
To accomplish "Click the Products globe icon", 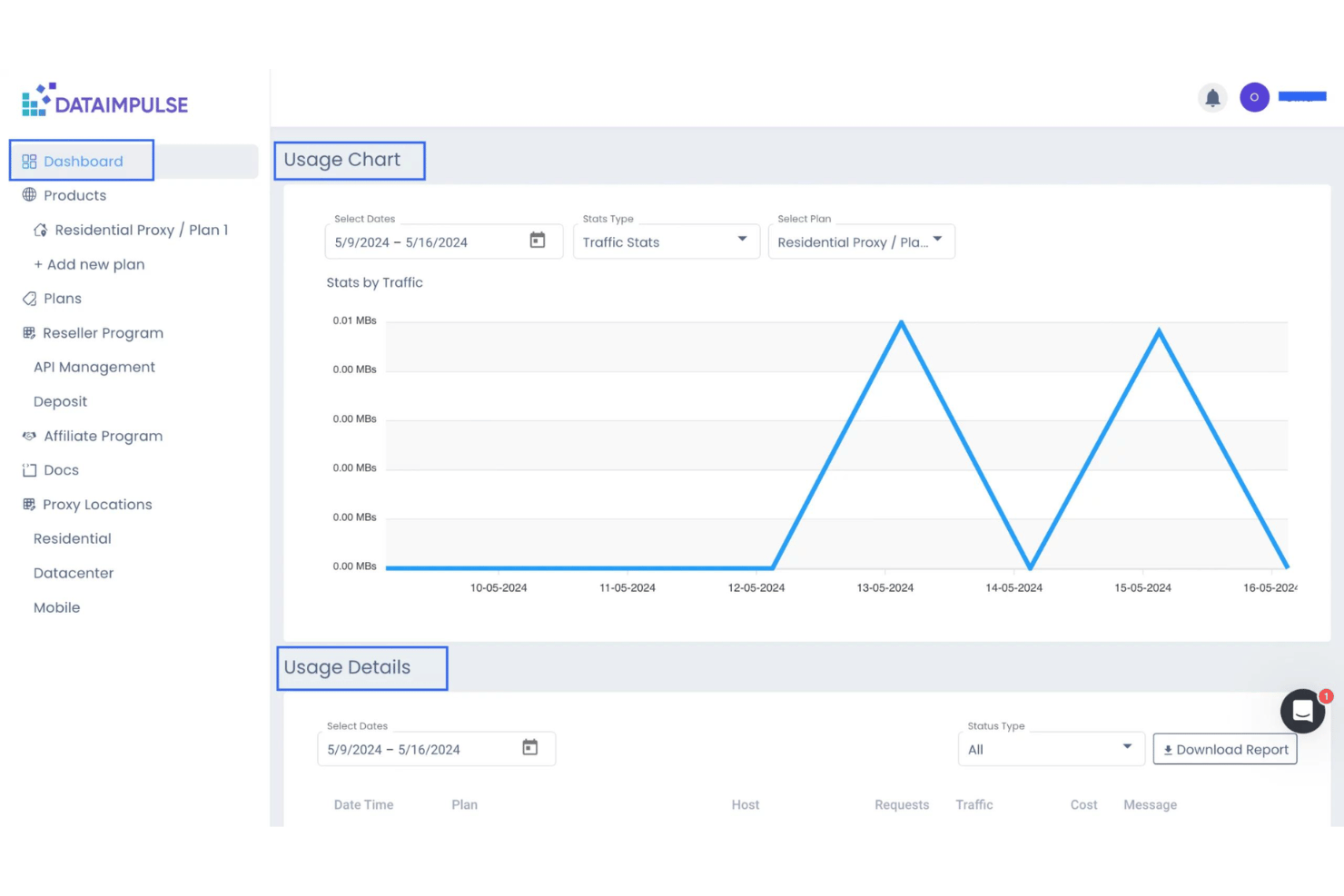I will pos(29,195).
